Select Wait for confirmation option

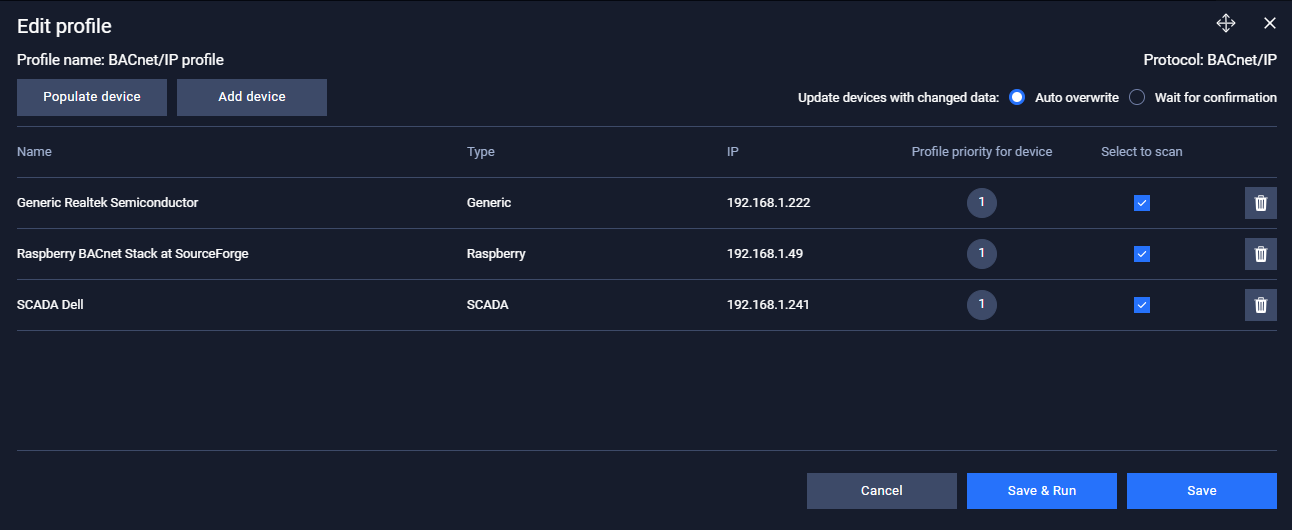tap(1137, 98)
